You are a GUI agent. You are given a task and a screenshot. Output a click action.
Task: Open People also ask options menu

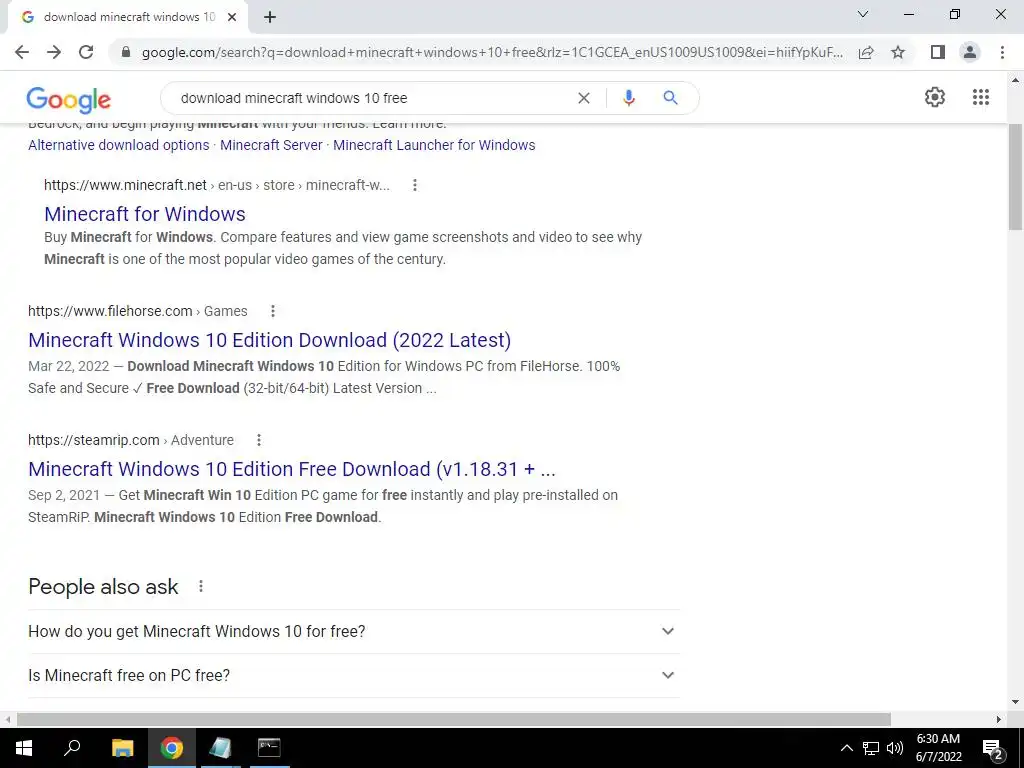[201, 586]
